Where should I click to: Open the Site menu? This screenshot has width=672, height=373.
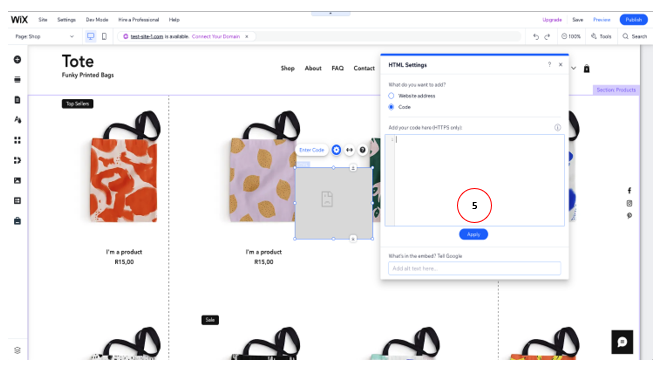[x=43, y=20]
